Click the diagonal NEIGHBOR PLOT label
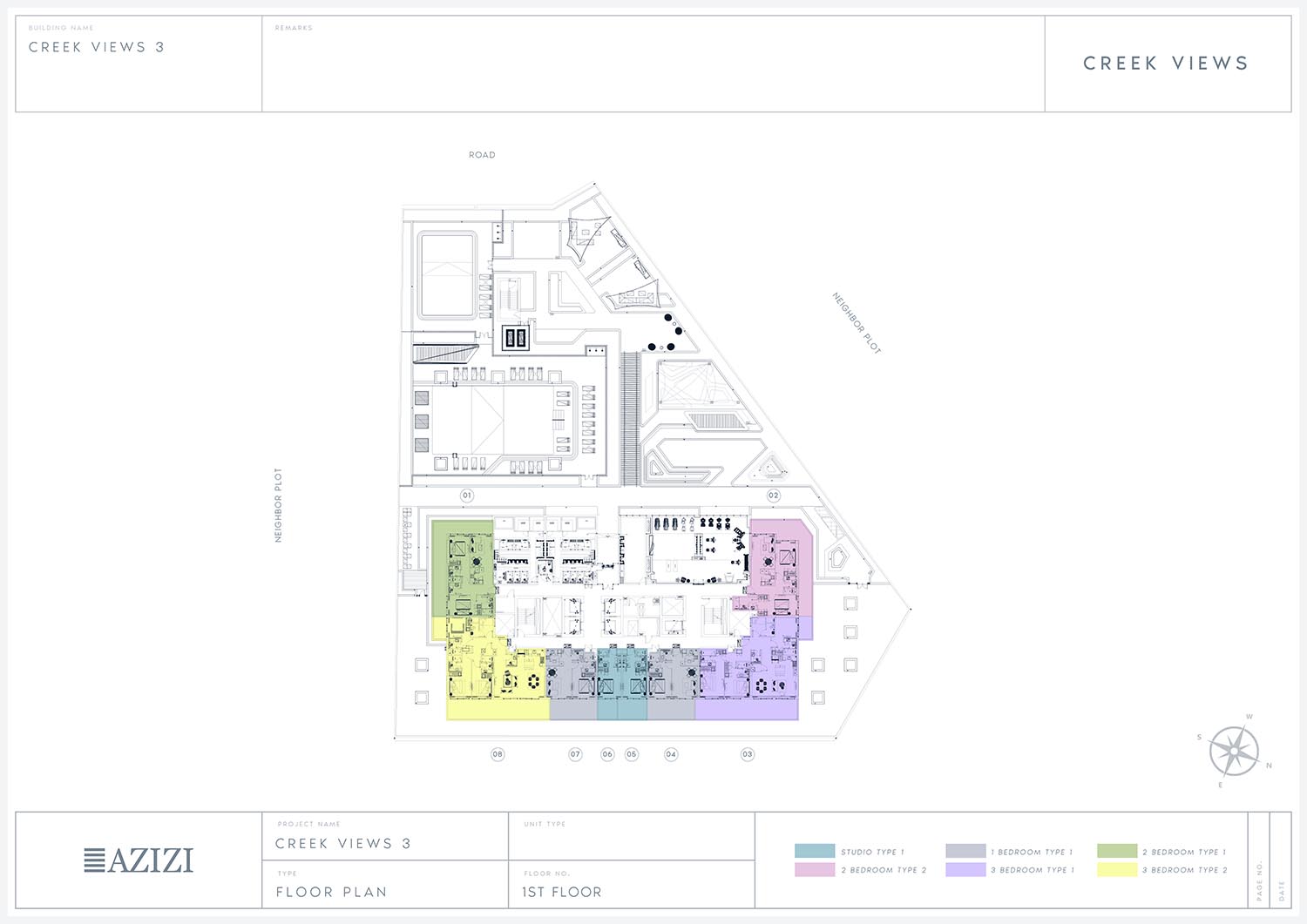This screenshot has width=1307, height=924. [x=857, y=323]
